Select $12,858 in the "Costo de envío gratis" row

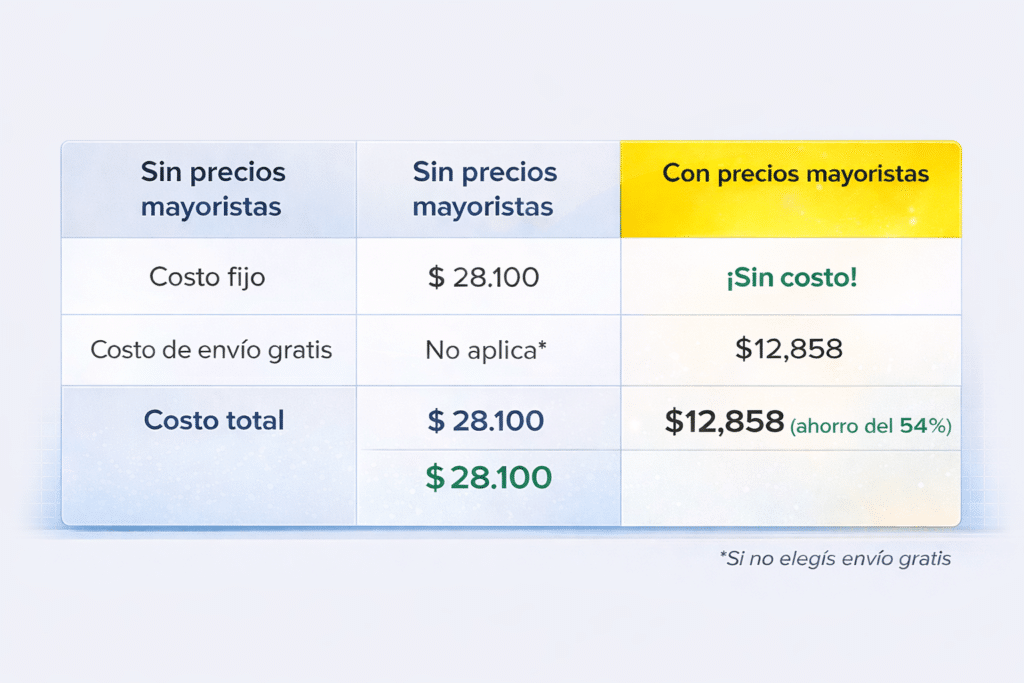pyautogui.click(x=789, y=349)
